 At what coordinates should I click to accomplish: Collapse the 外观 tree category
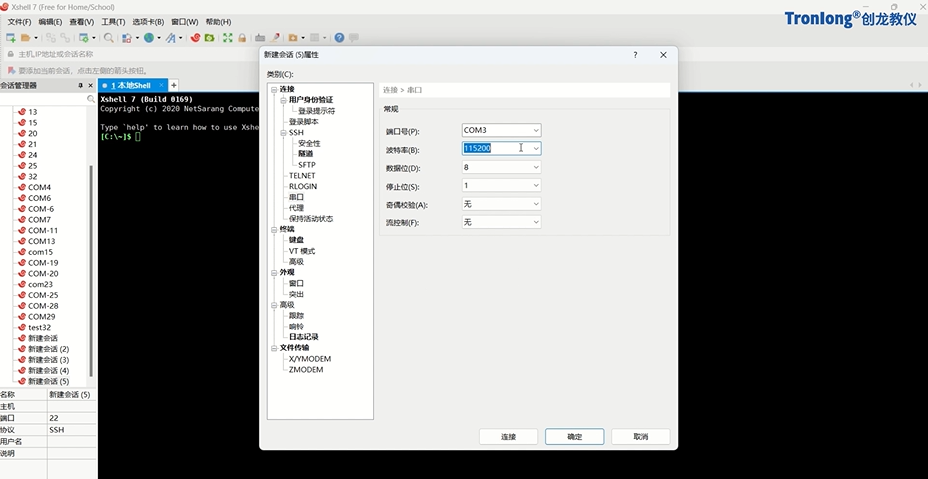click(274, 272)
